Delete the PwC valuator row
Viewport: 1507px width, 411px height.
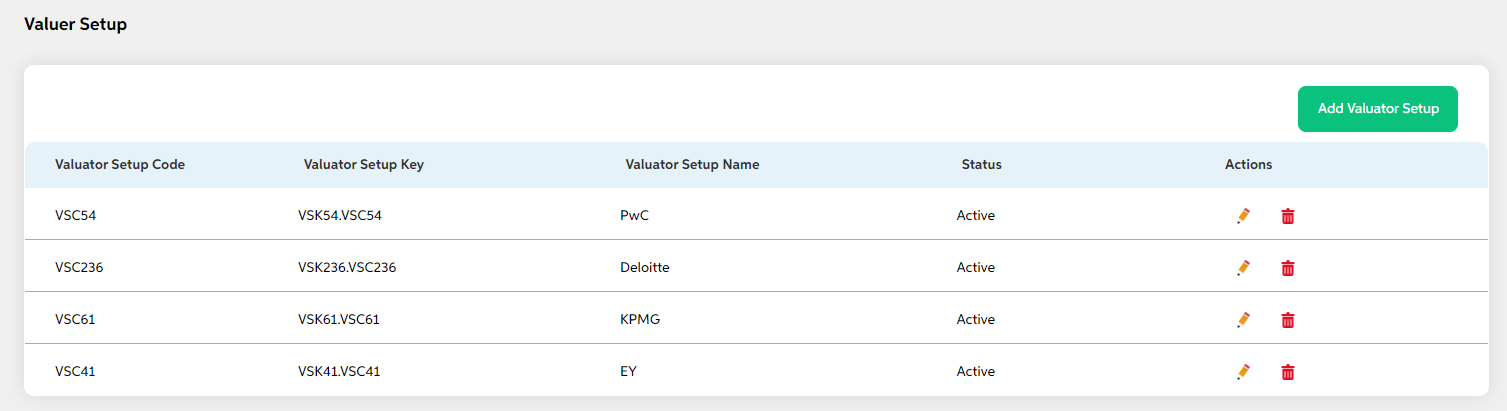[x=1288, y=215]
